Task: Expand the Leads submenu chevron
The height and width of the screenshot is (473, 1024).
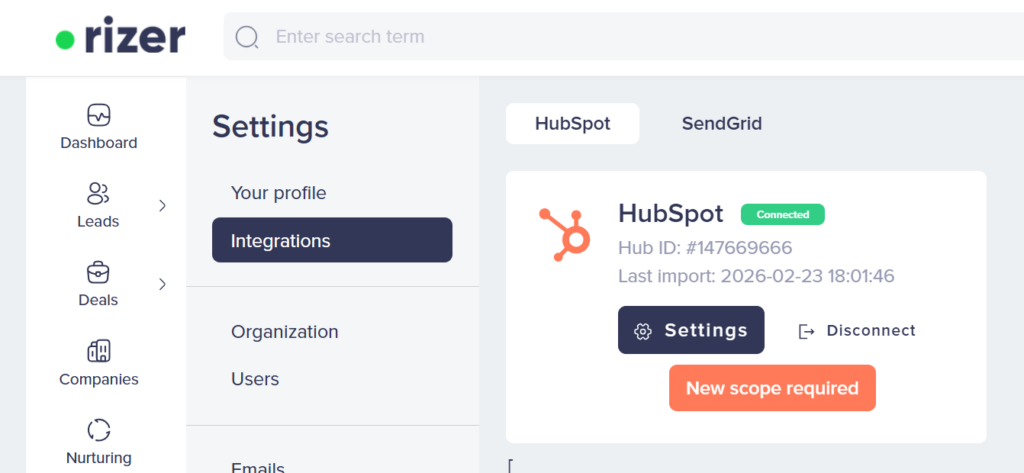Action: click(163, 205)
